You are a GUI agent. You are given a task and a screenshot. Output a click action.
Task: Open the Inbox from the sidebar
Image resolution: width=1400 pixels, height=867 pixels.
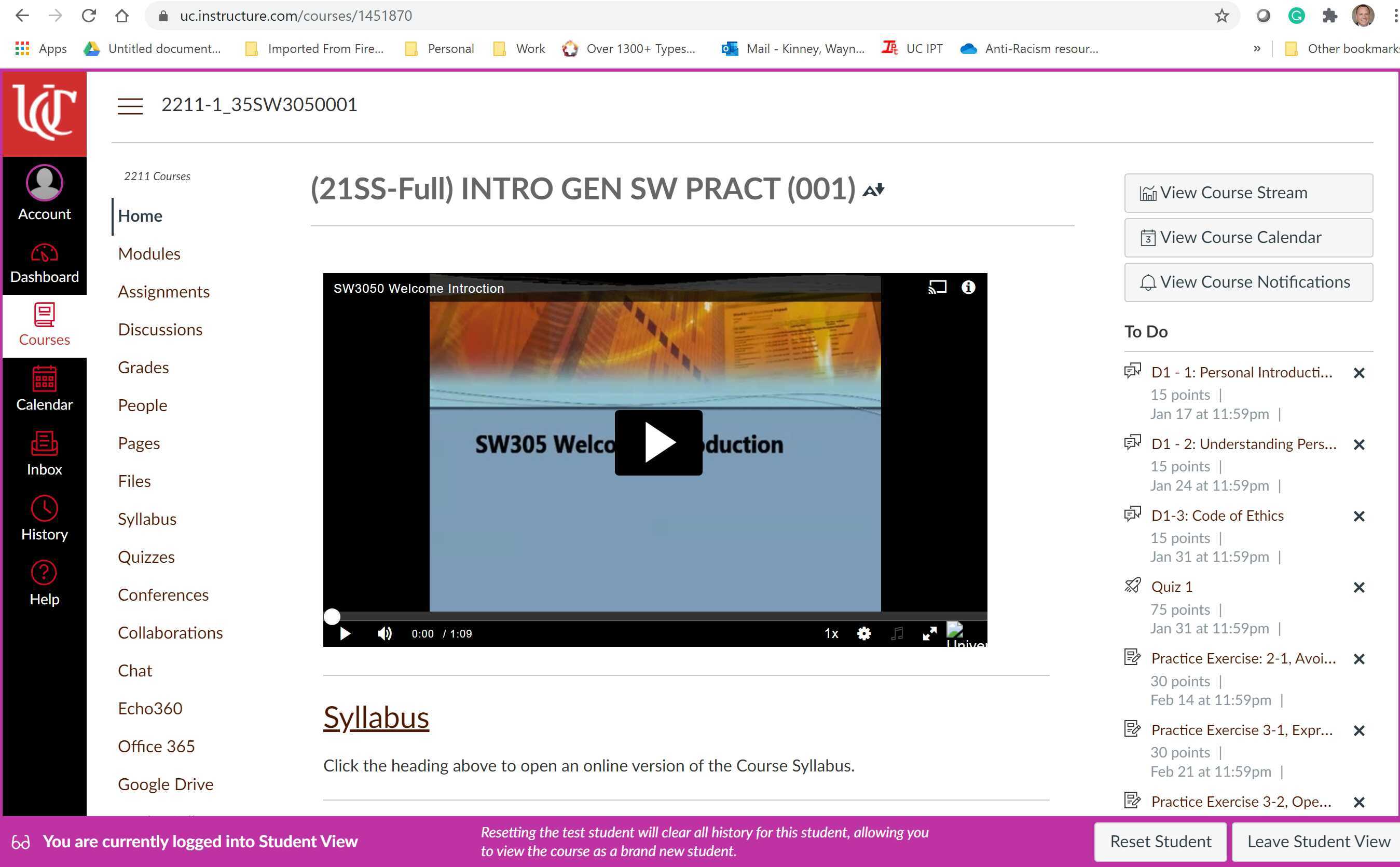tap(44, 453)
